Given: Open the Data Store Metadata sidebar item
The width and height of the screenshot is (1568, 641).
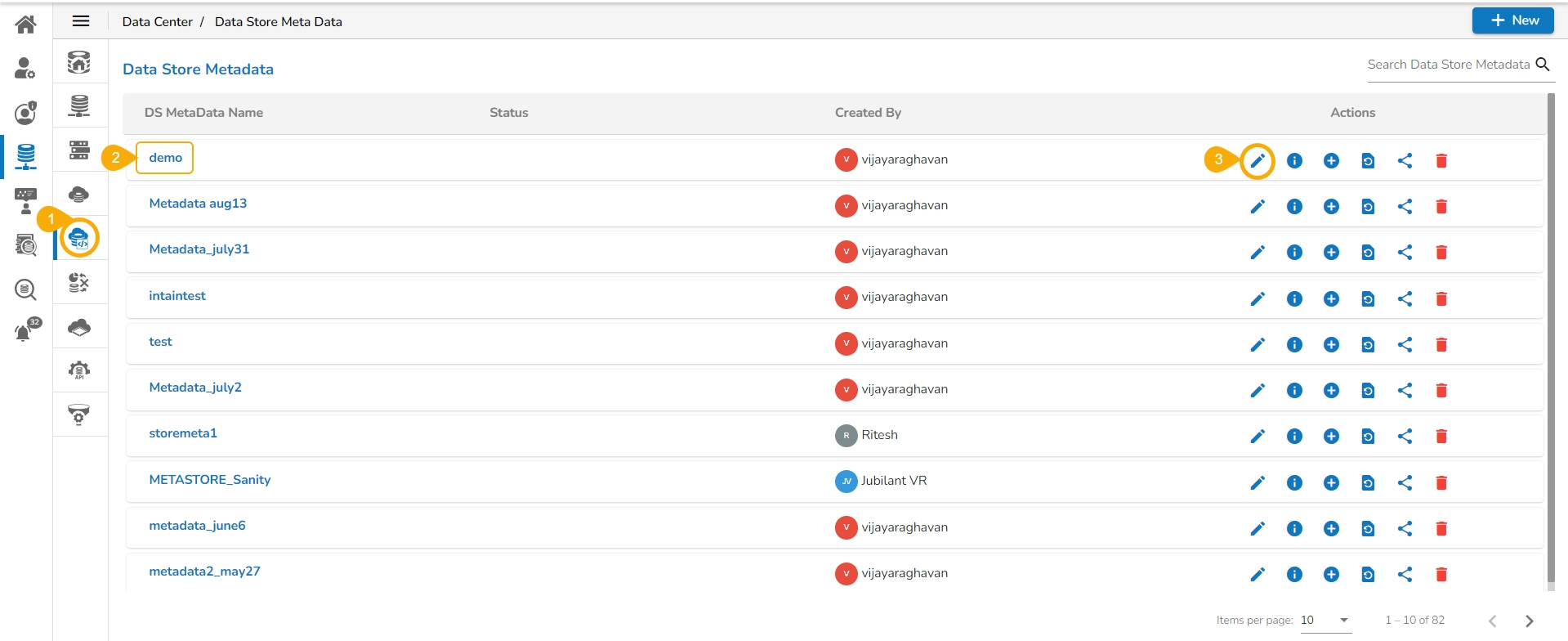Looking at the screenshot, I should pos(79,239).
